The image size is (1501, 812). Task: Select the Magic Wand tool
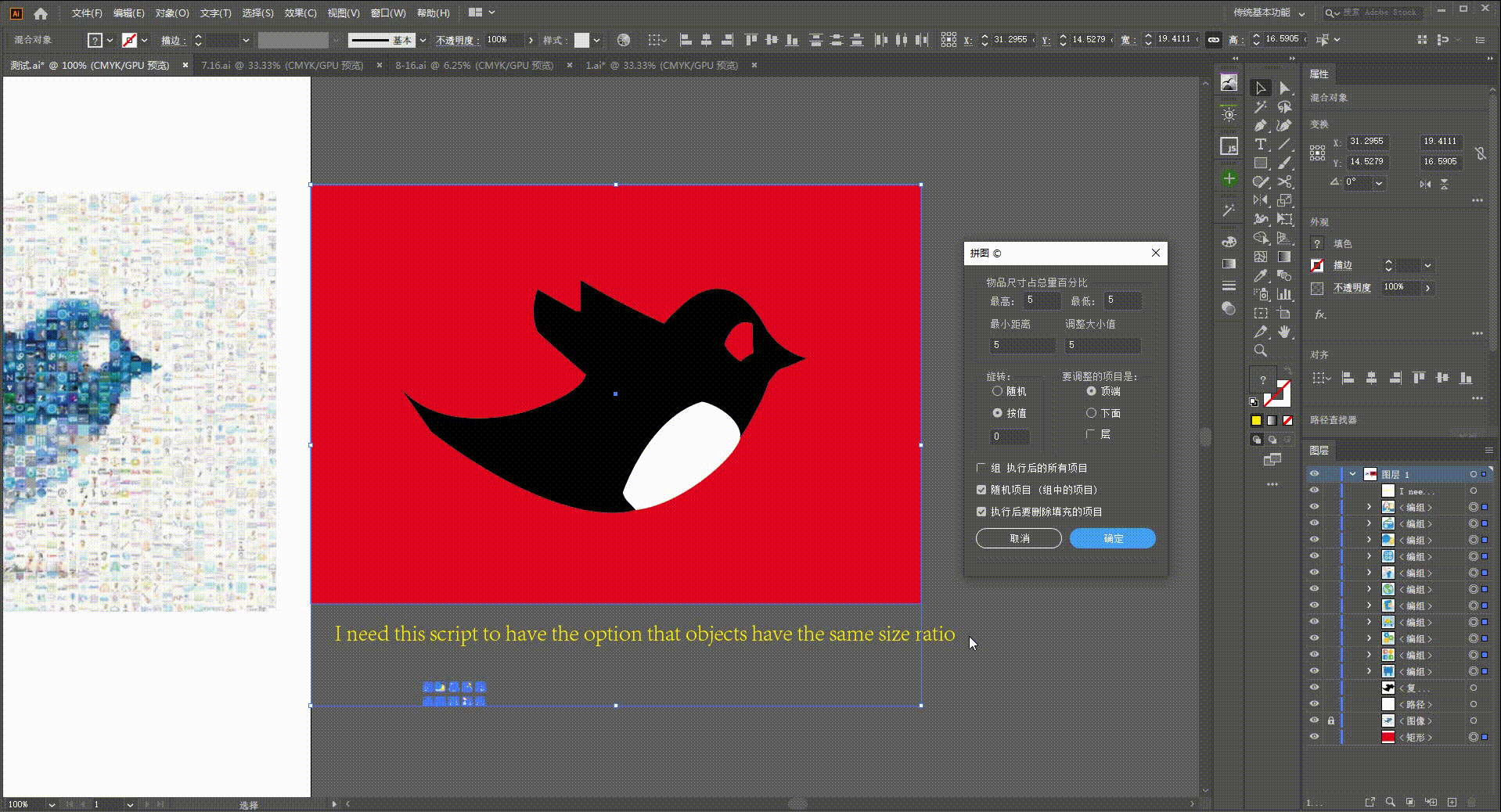tap(1260, 107)
